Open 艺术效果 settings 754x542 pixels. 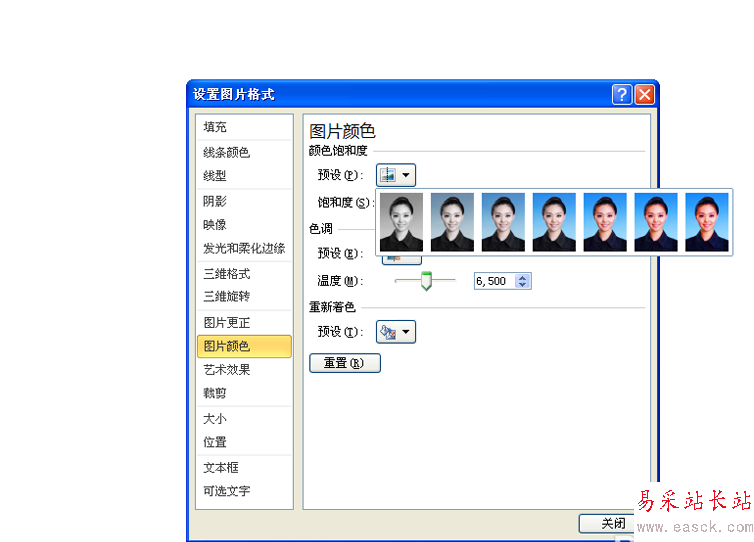244,369
